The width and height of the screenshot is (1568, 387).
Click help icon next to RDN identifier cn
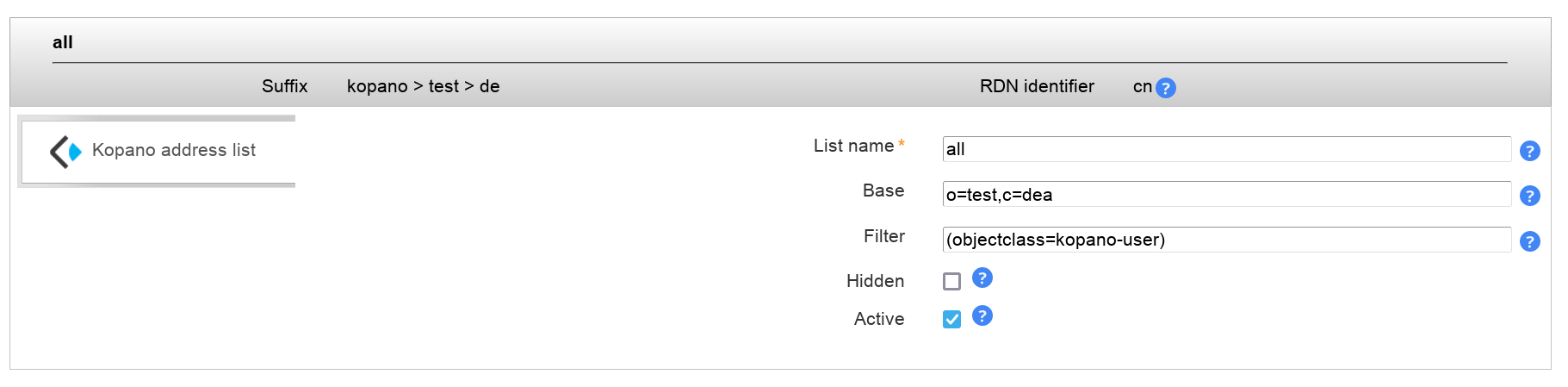point(1165,88)
